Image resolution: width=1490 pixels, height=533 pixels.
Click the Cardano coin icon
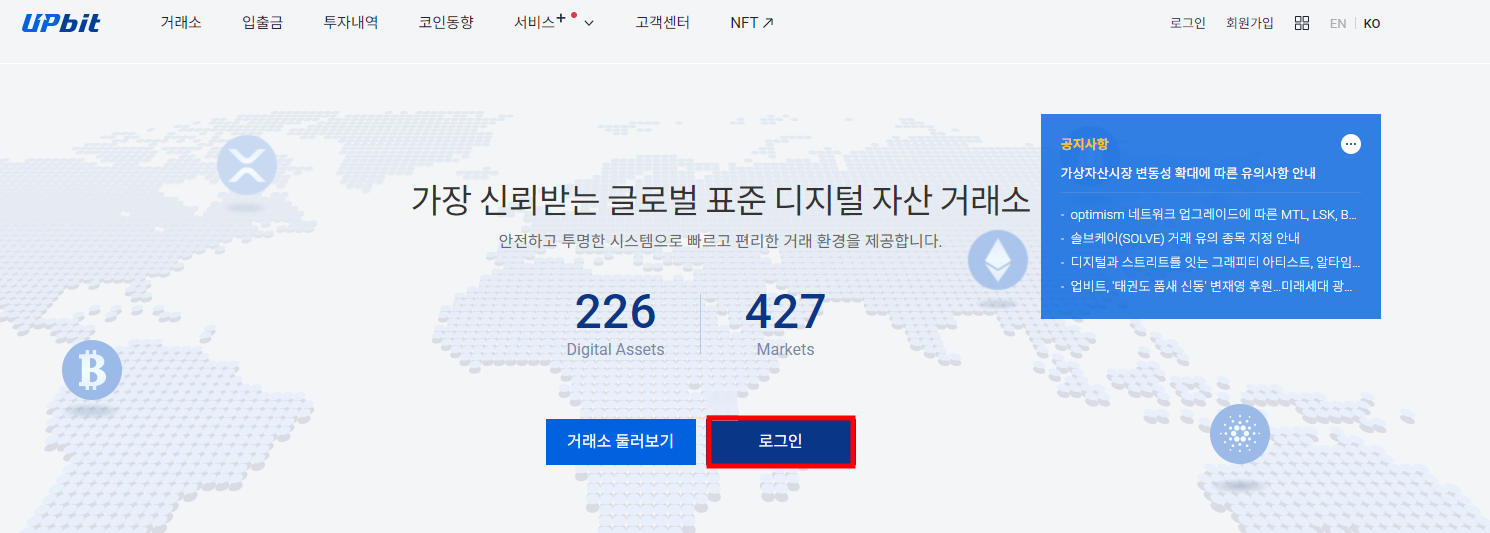[x=1240, y=434]
